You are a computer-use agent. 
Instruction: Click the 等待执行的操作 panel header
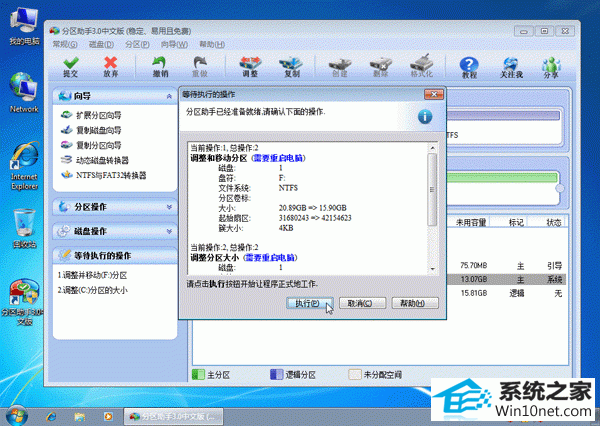(x=114, y=256)
